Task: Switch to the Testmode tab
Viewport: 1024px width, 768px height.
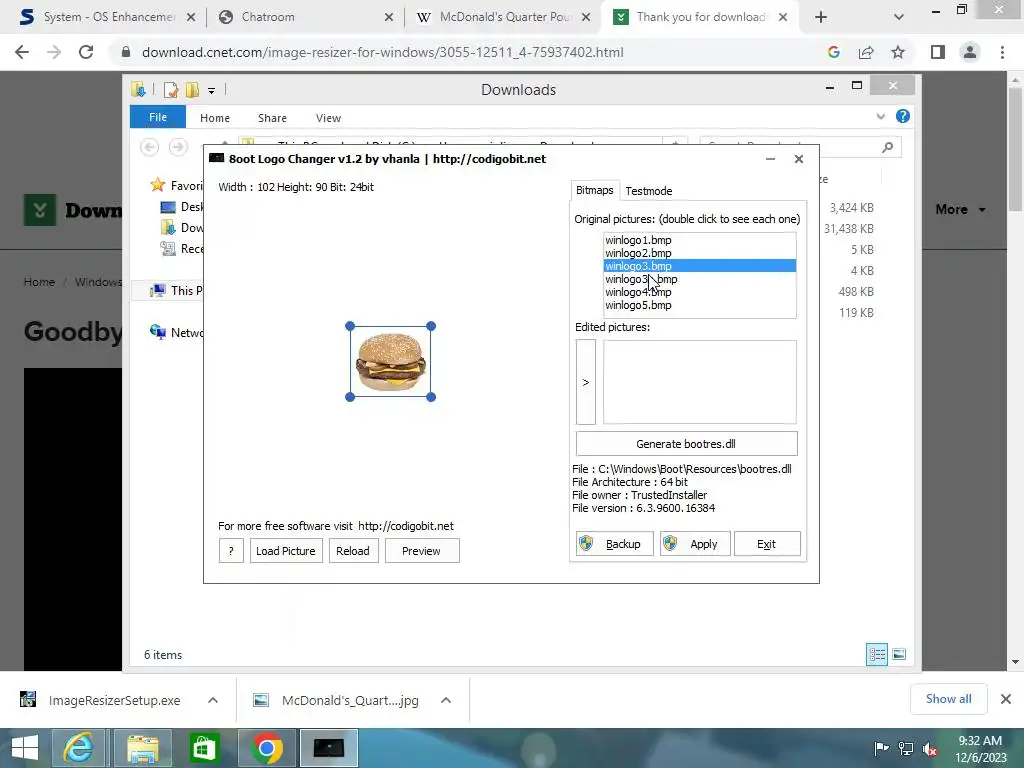Action: pos(648,191)
